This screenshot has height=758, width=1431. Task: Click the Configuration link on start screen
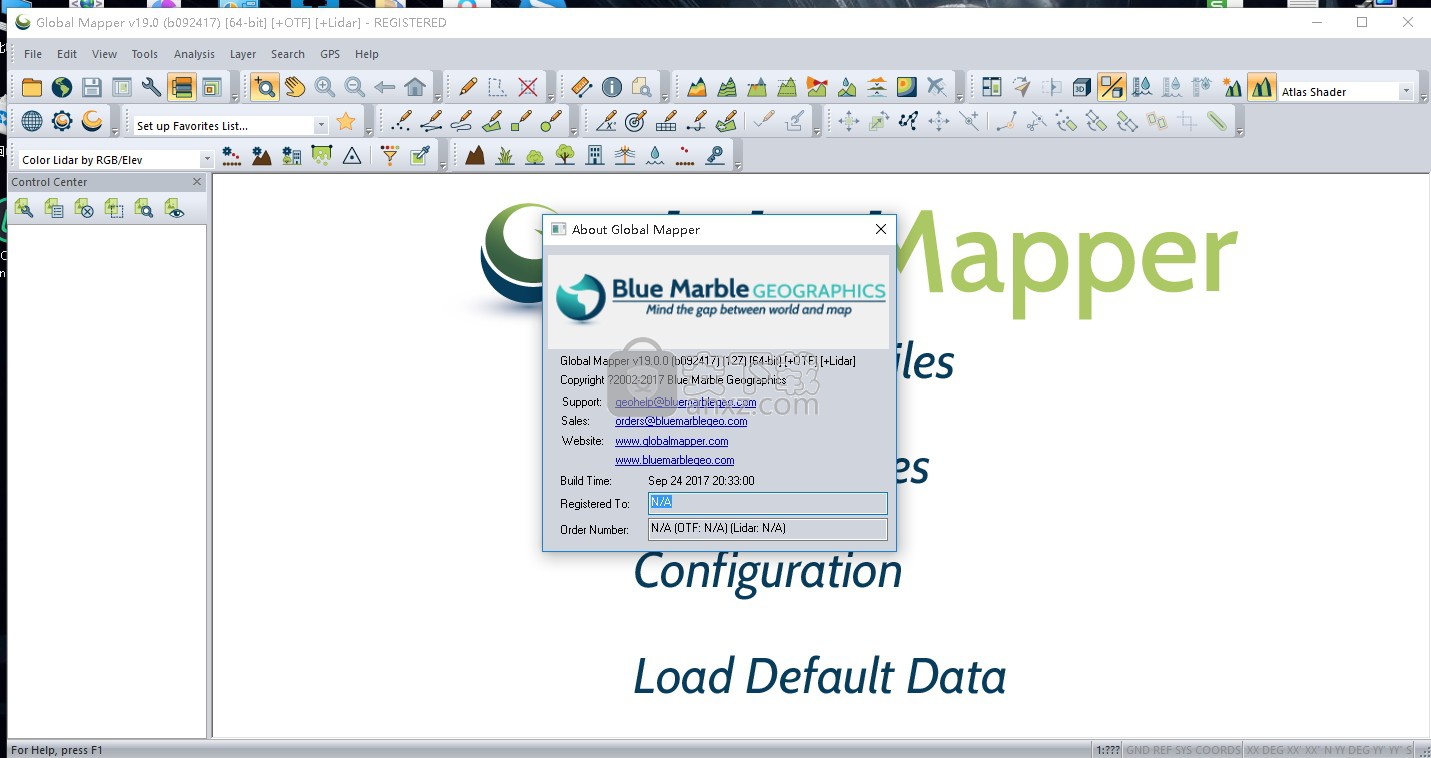[767, 572]
